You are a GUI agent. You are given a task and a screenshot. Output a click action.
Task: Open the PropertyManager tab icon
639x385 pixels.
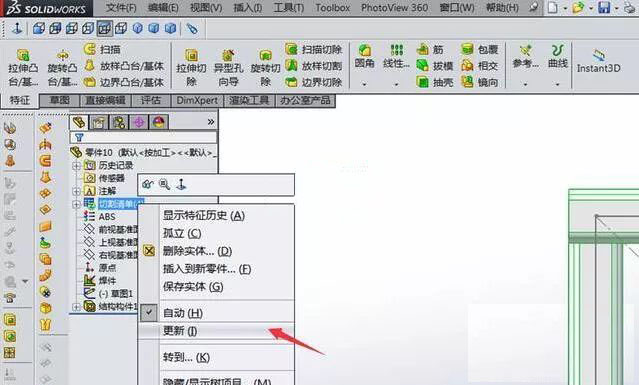[99, 122]
